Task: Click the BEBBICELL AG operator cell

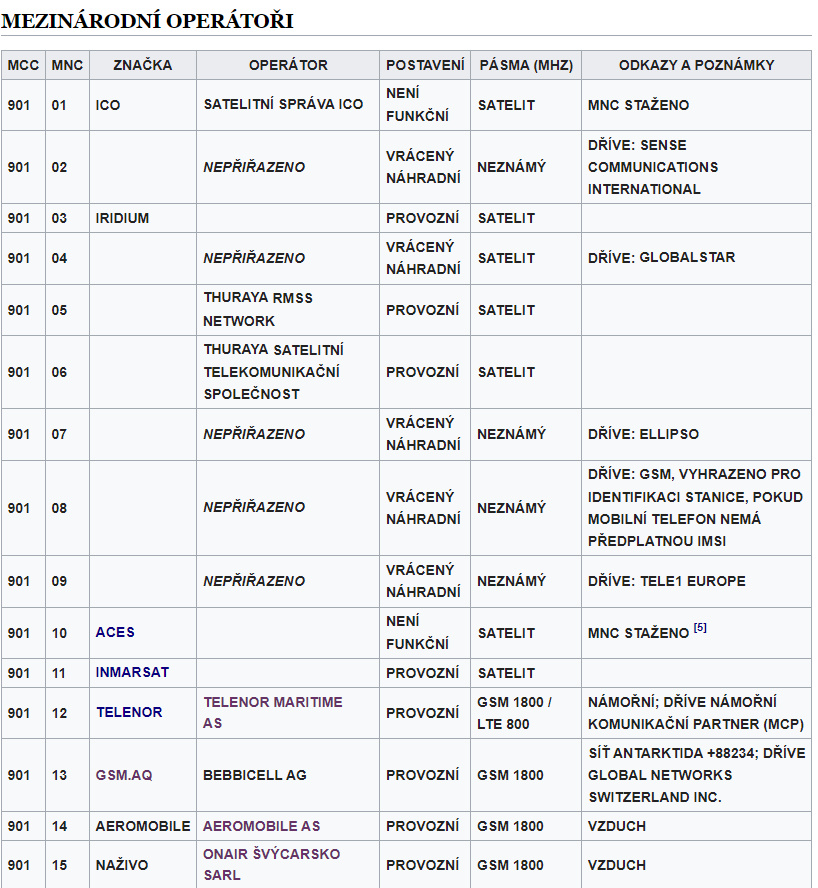Action: click(x=255, y=775)
